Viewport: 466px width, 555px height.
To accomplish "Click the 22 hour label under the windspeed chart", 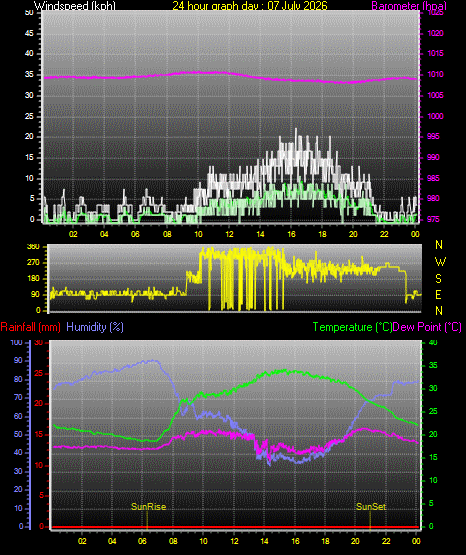I will coord(384,234).
